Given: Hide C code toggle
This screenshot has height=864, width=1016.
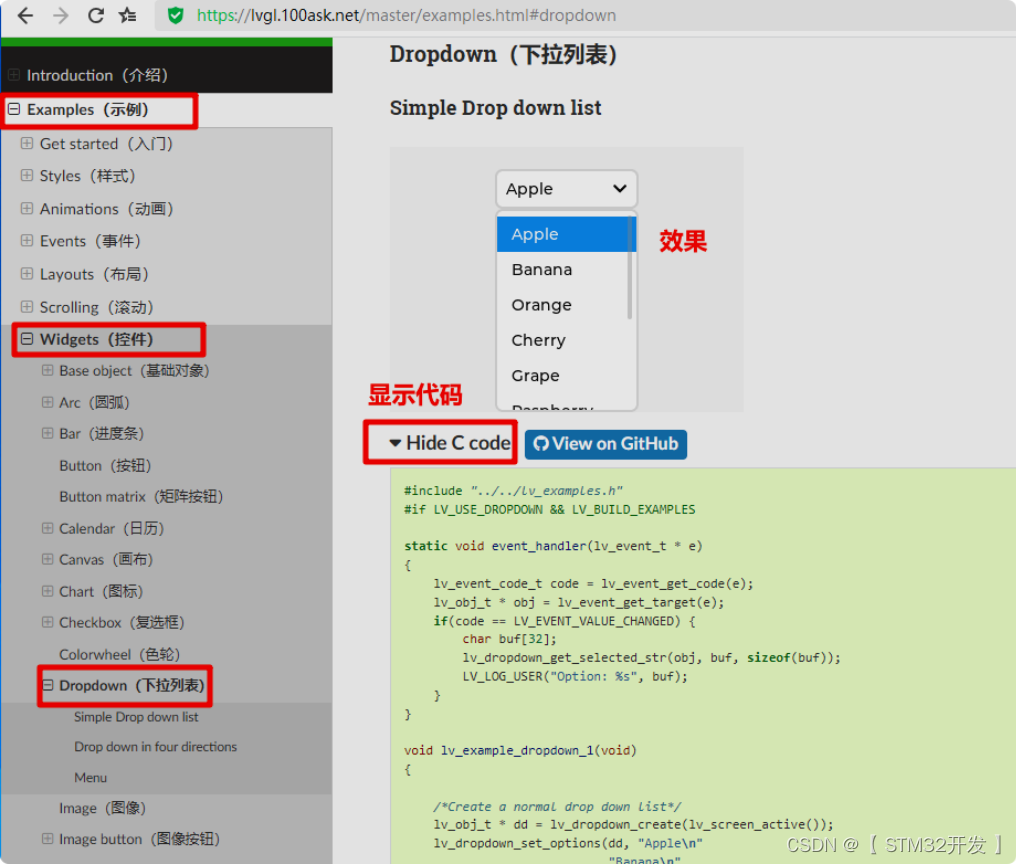Looking at the screenshot, I should 449,443.
